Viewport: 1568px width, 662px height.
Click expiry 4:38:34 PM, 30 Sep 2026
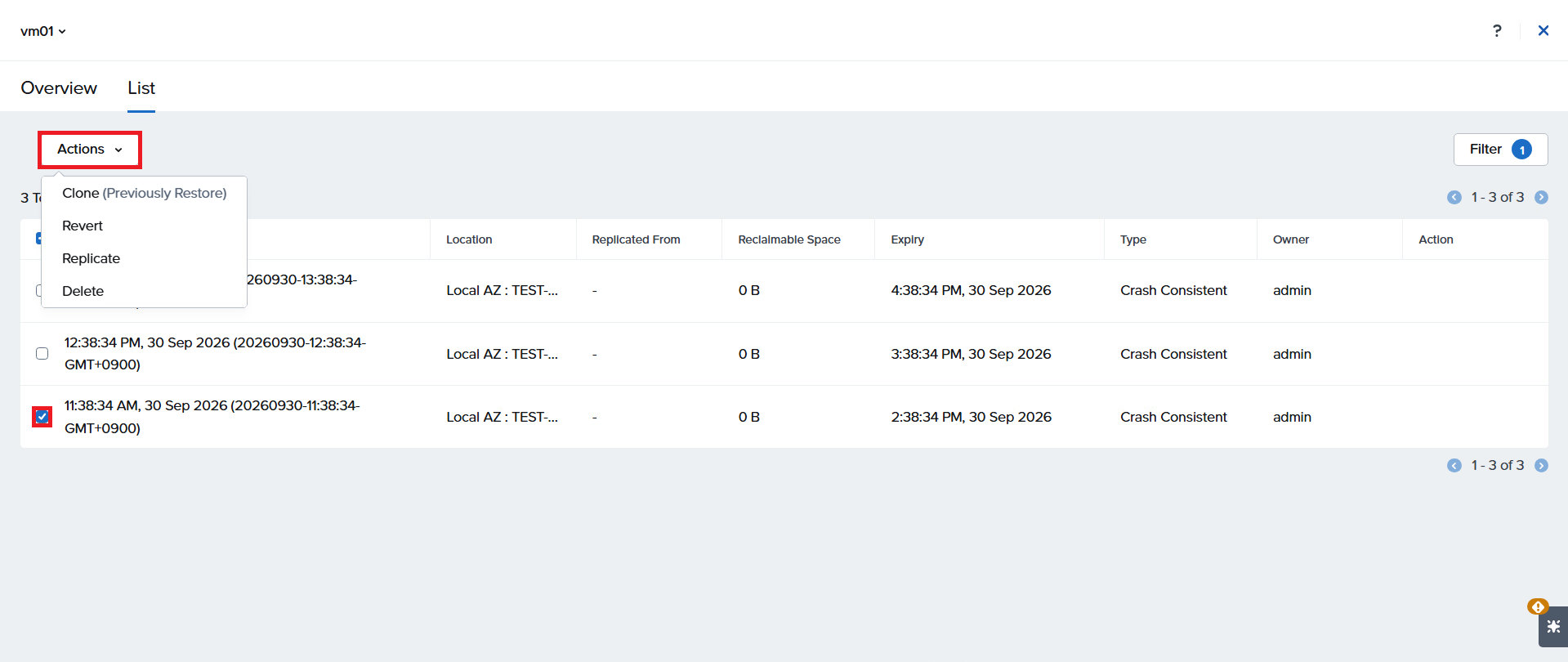click(971, 290)
